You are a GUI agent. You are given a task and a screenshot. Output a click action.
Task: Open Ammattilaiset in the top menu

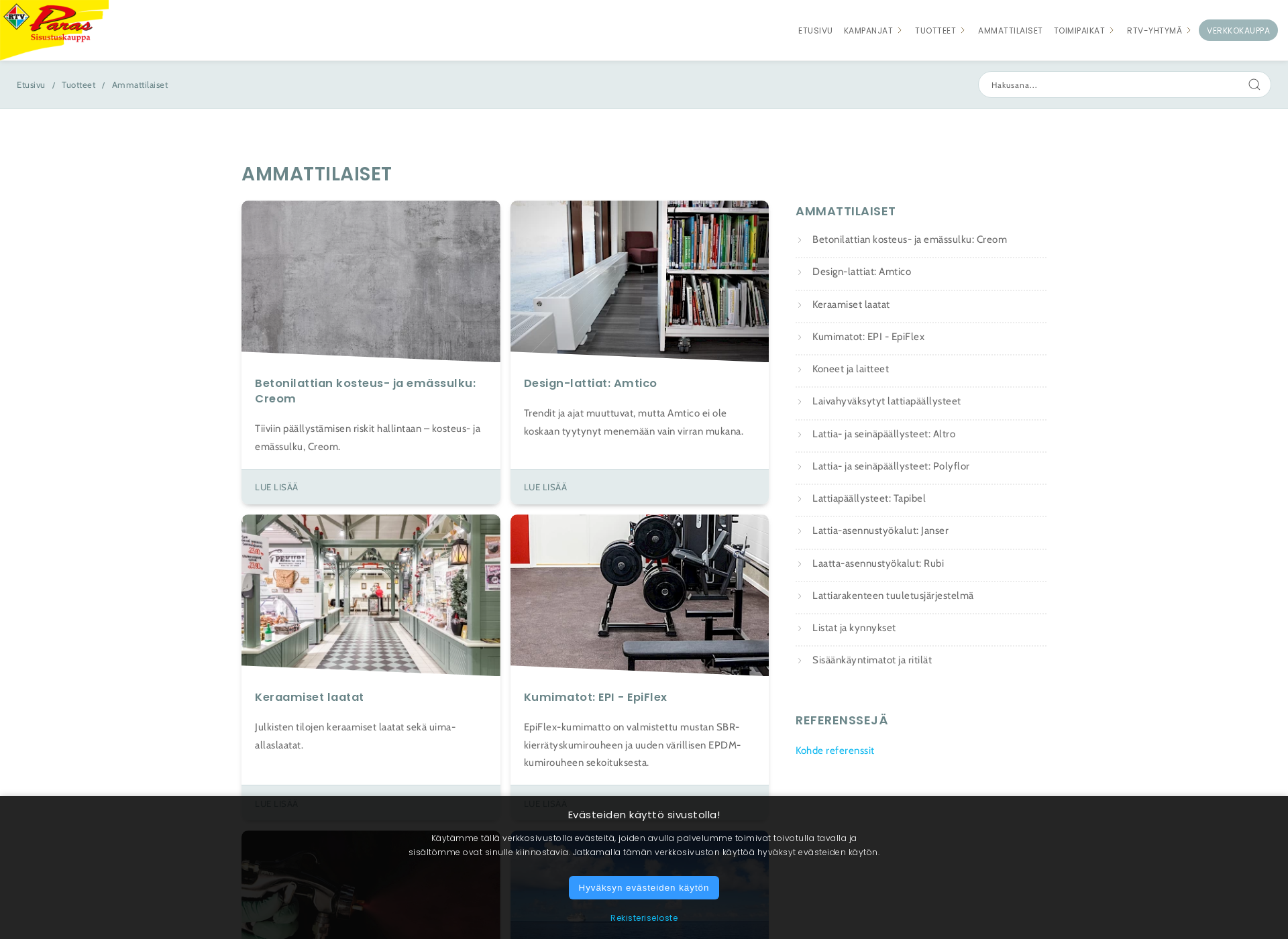coord(1010,31)
